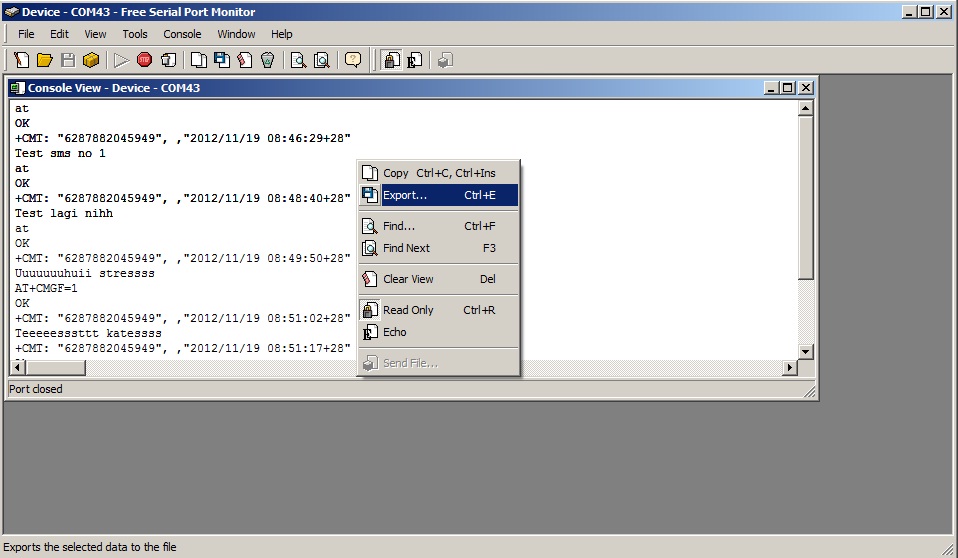Click the horizontal scrollbar left arrow
The image size is (958, 558).
18,367
